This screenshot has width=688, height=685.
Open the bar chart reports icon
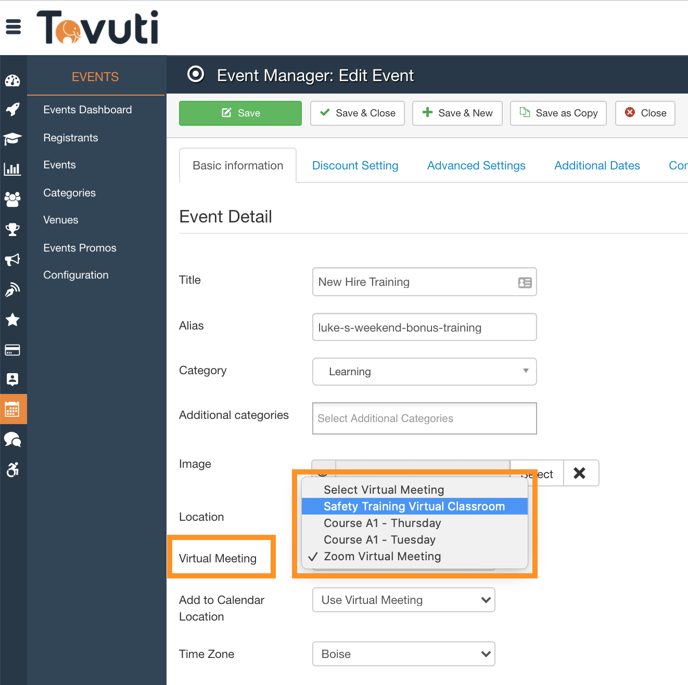[13, 169]
